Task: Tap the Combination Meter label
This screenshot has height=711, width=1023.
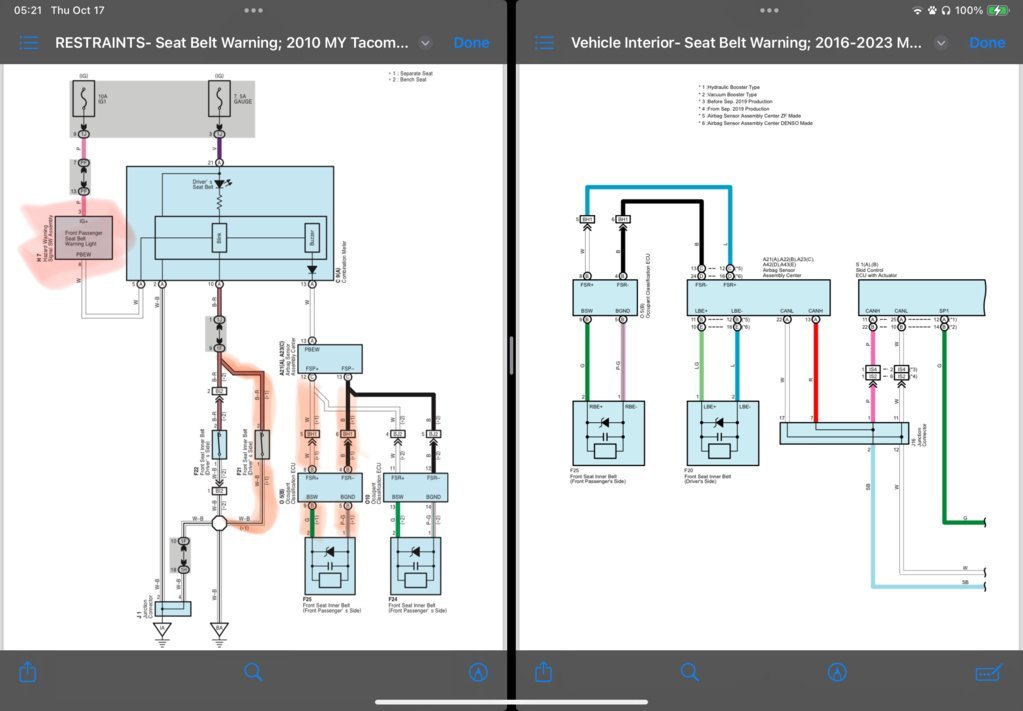Action: [x=341, y=262]
